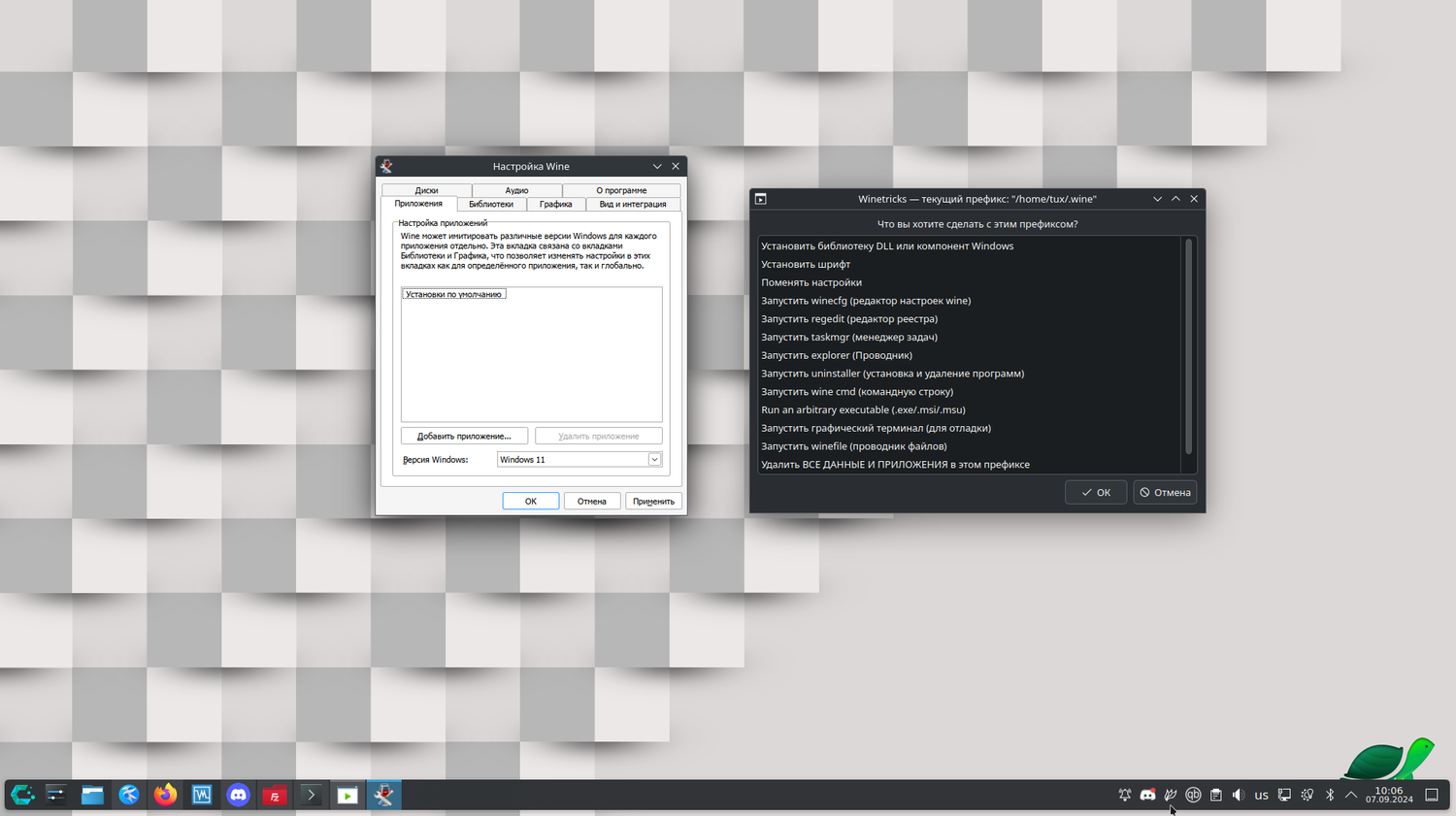Screen dimensions: 1456x816
Task: Select 'Запустить графический терминал (для отладки)'
Action: click(x=970, y=428)
